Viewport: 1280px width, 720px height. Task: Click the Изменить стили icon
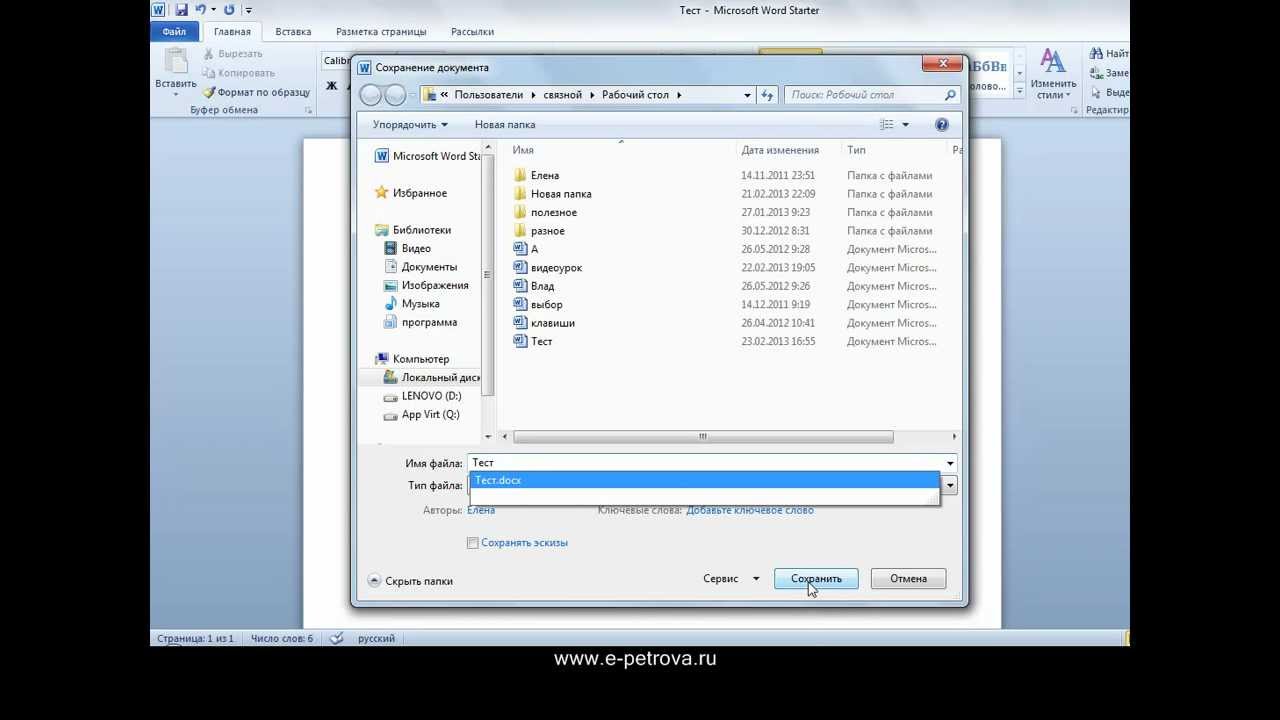point(1053,61)
